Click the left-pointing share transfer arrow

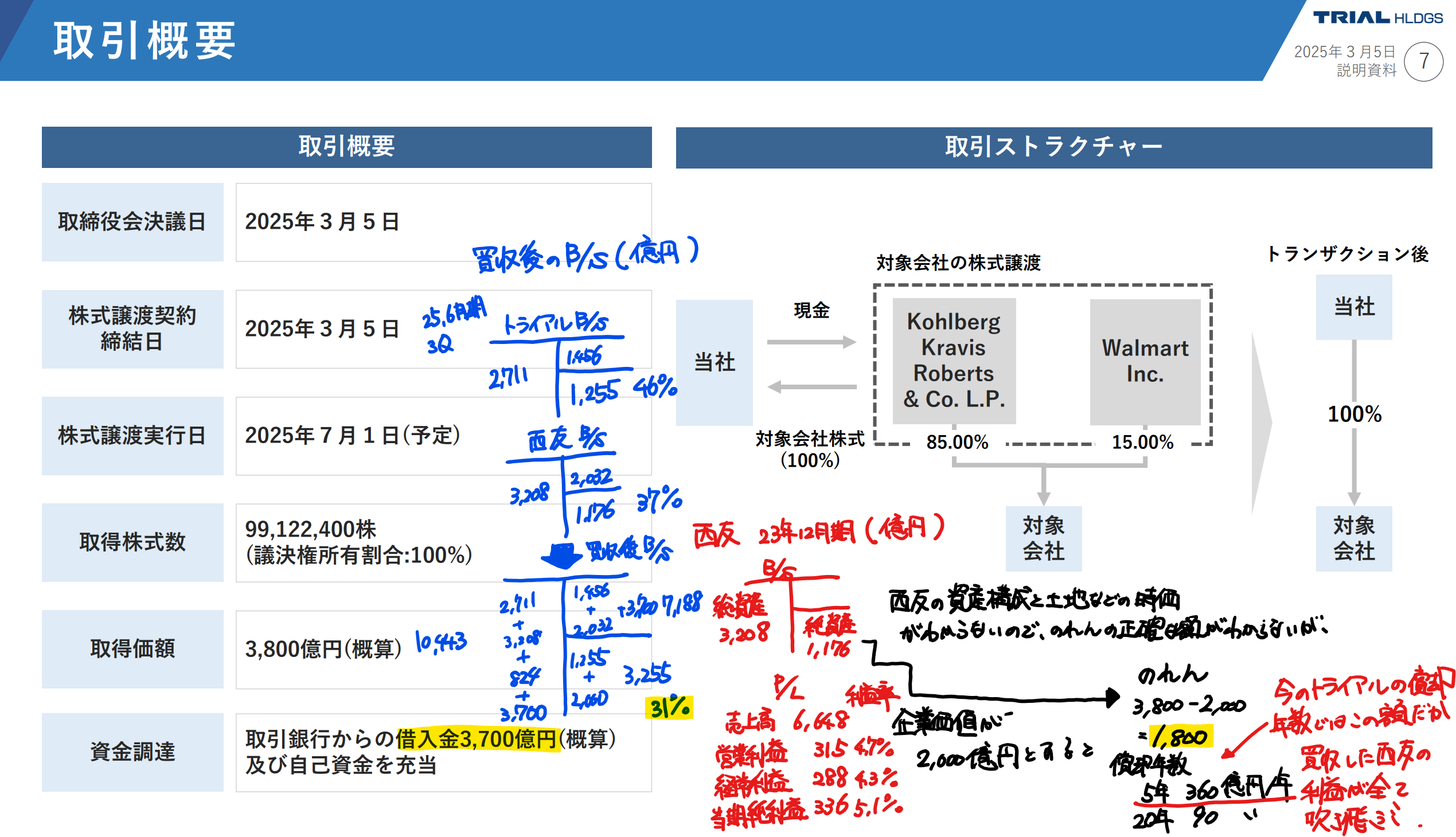811,387
